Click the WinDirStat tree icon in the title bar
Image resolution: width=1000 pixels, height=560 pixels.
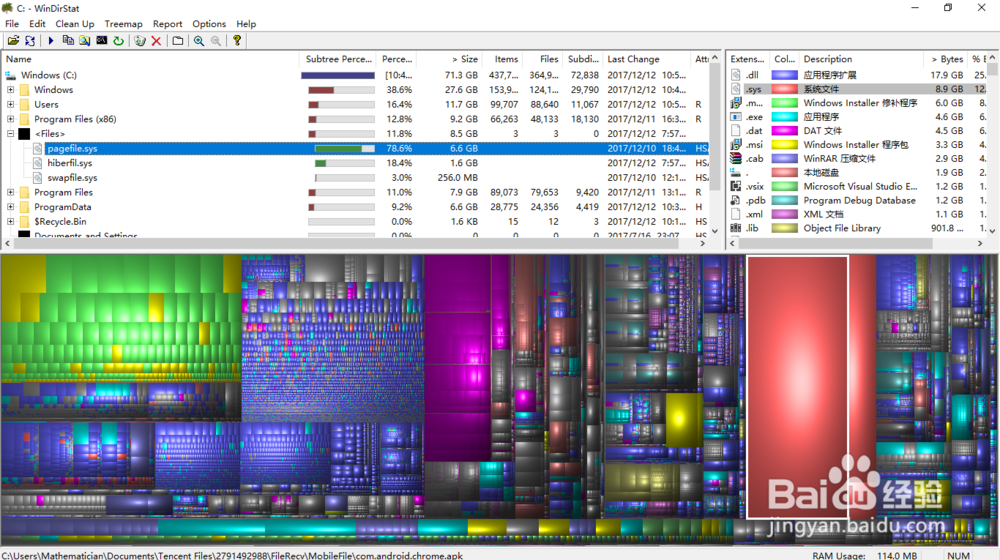(8, 8)
